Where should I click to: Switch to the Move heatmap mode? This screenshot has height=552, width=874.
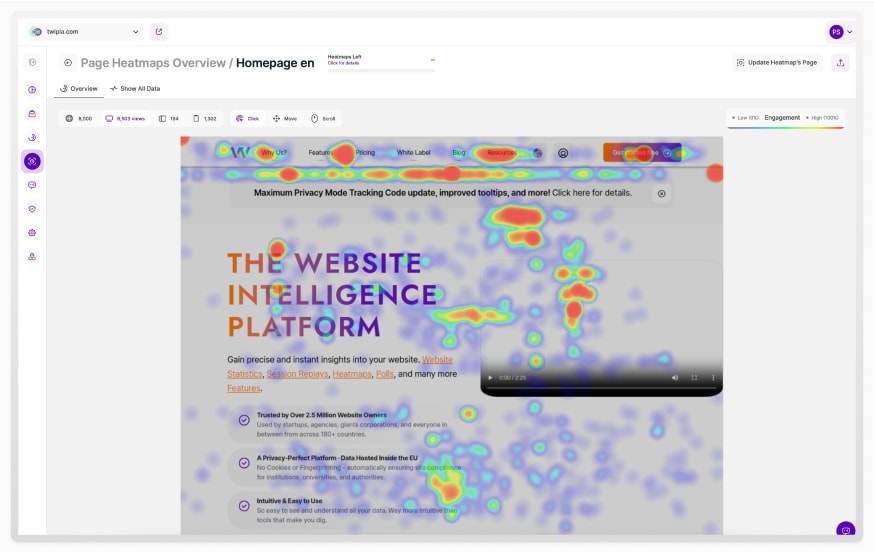pos(285,118)
